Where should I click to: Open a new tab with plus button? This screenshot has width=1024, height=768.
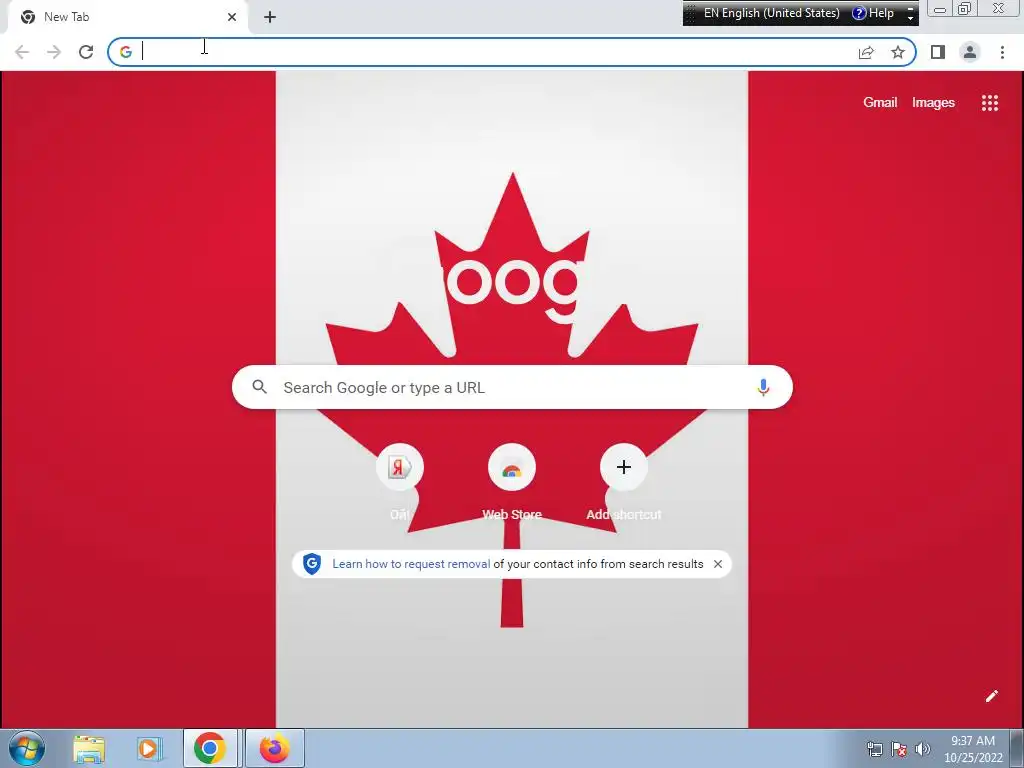(x=270, y=17)
